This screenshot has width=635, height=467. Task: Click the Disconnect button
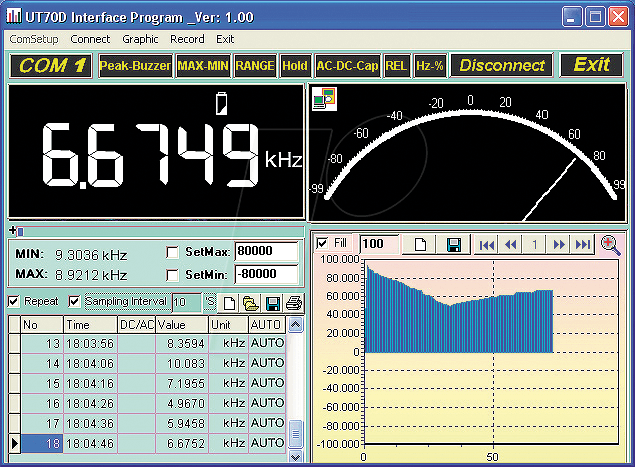click(x=502, y=65)
